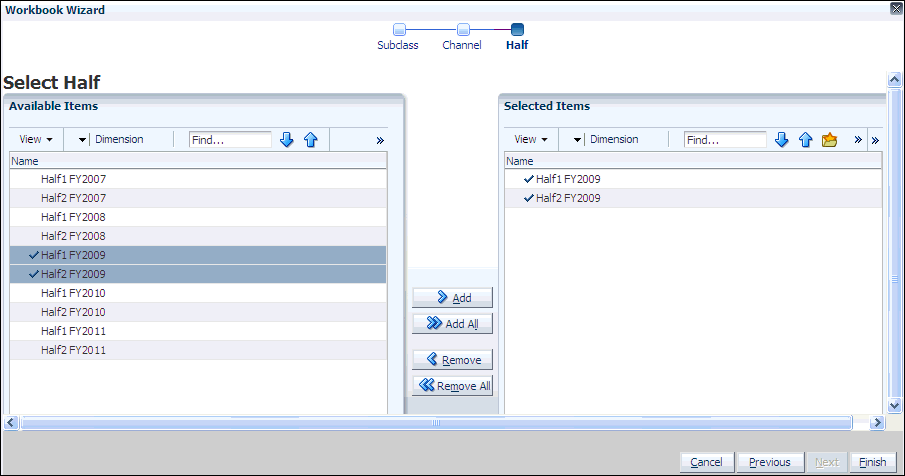This screenshot has height=476, width=905.
Task: Expand last overflow chevron in Selected Items toolbar
Action: (x=875, y=140)
